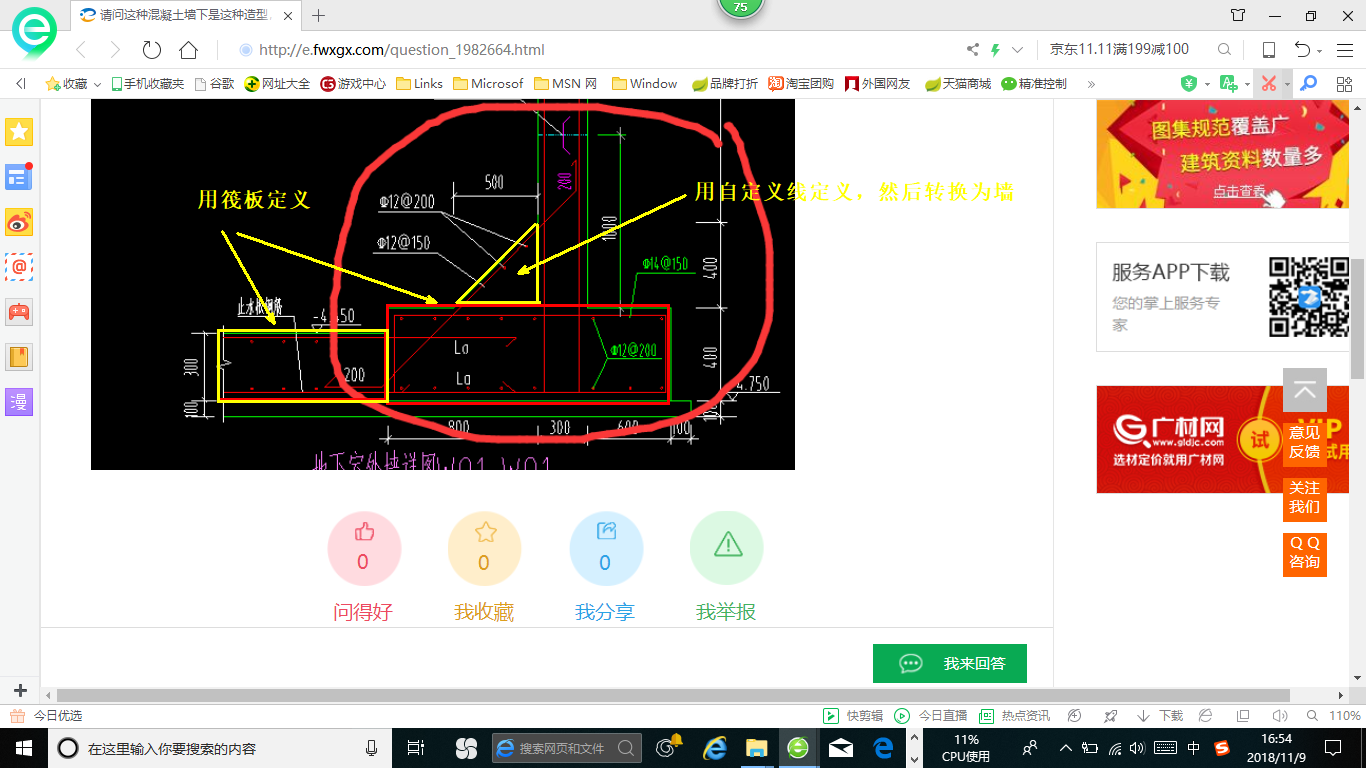
Task: Open sidebar favorites star icon
Action: click(19, 131)
